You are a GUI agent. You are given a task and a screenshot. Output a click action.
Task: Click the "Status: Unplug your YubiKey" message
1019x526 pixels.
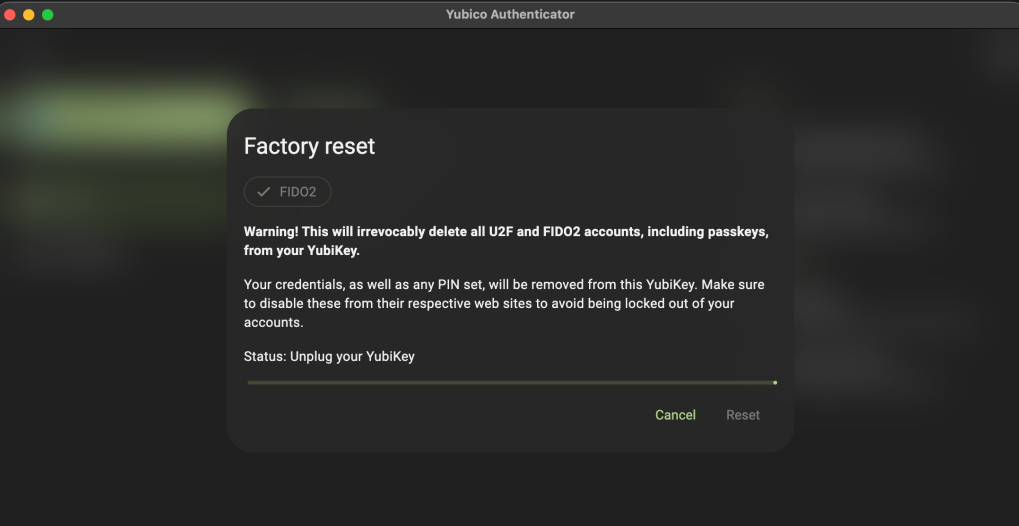tap(329, 357)
